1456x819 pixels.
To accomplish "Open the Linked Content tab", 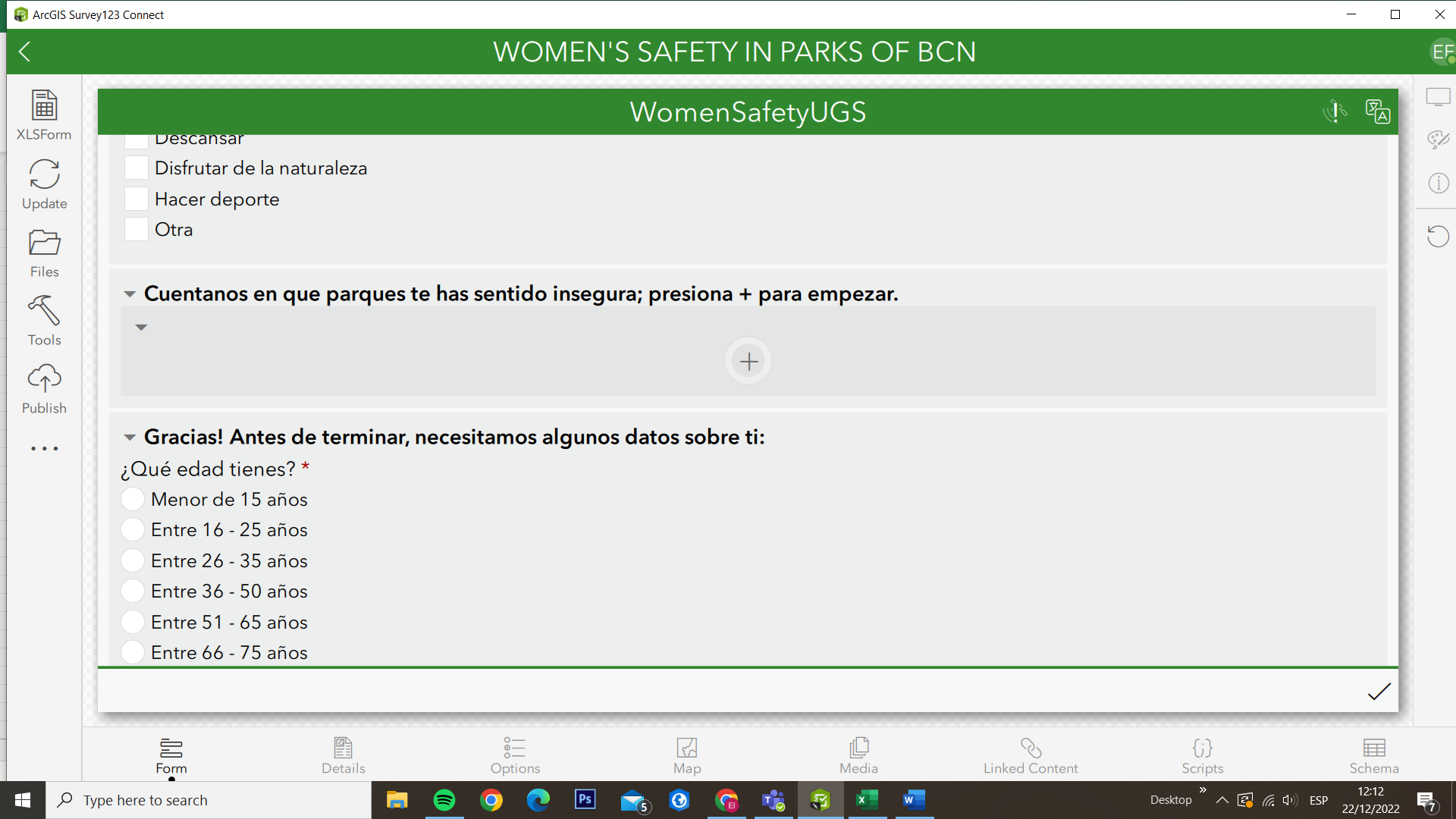I will [1030, 755].
